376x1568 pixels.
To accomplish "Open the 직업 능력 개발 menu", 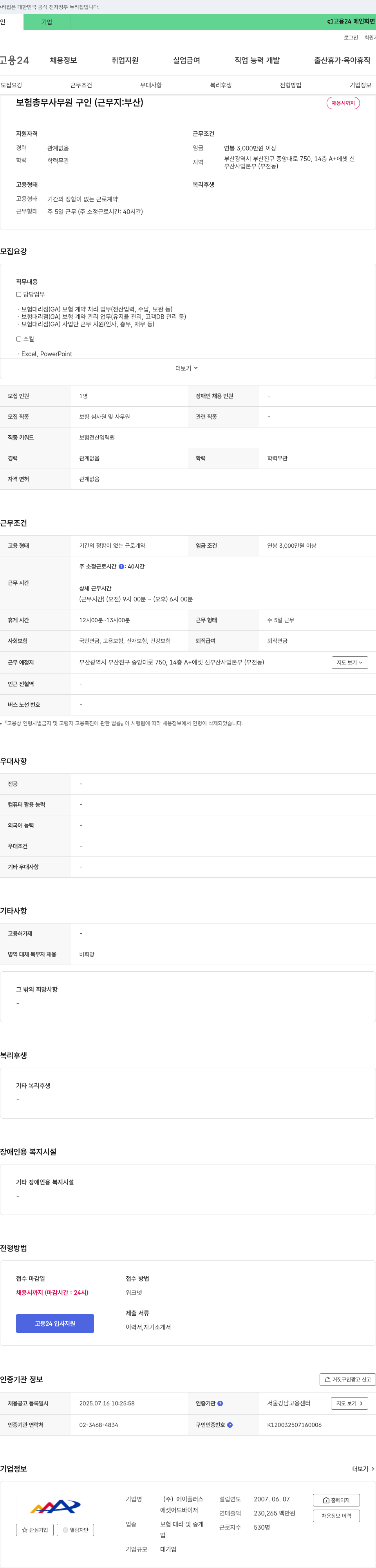I will click(257, 60).
